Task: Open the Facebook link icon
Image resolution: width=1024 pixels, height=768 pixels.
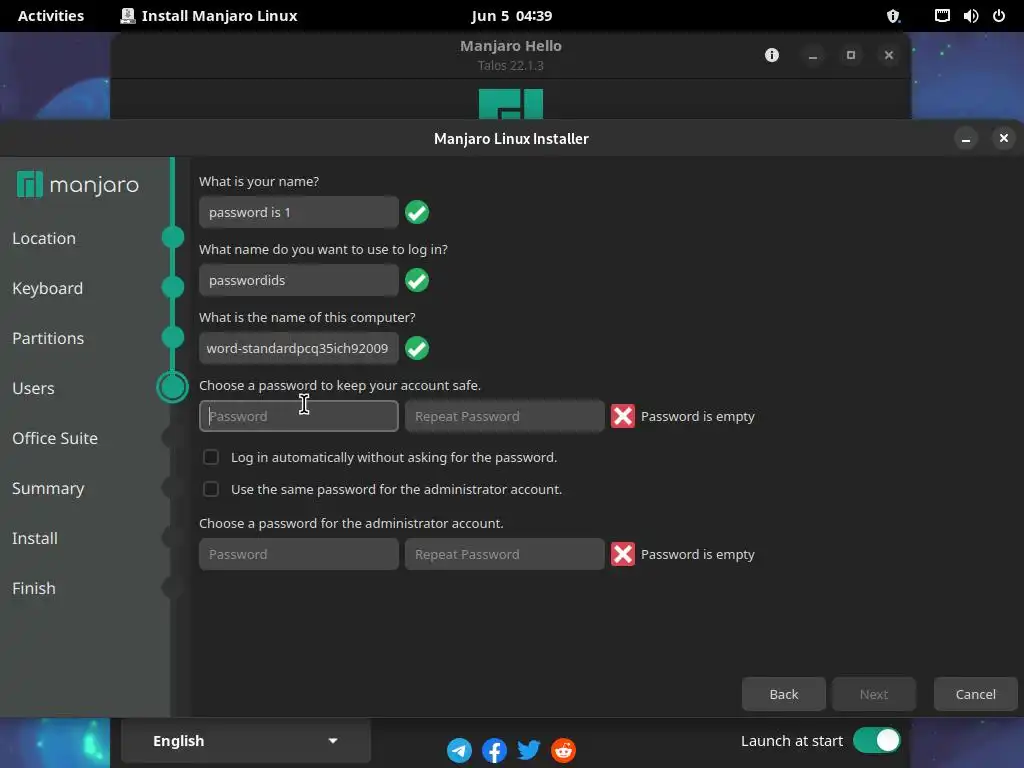Action: coord(494,750)
